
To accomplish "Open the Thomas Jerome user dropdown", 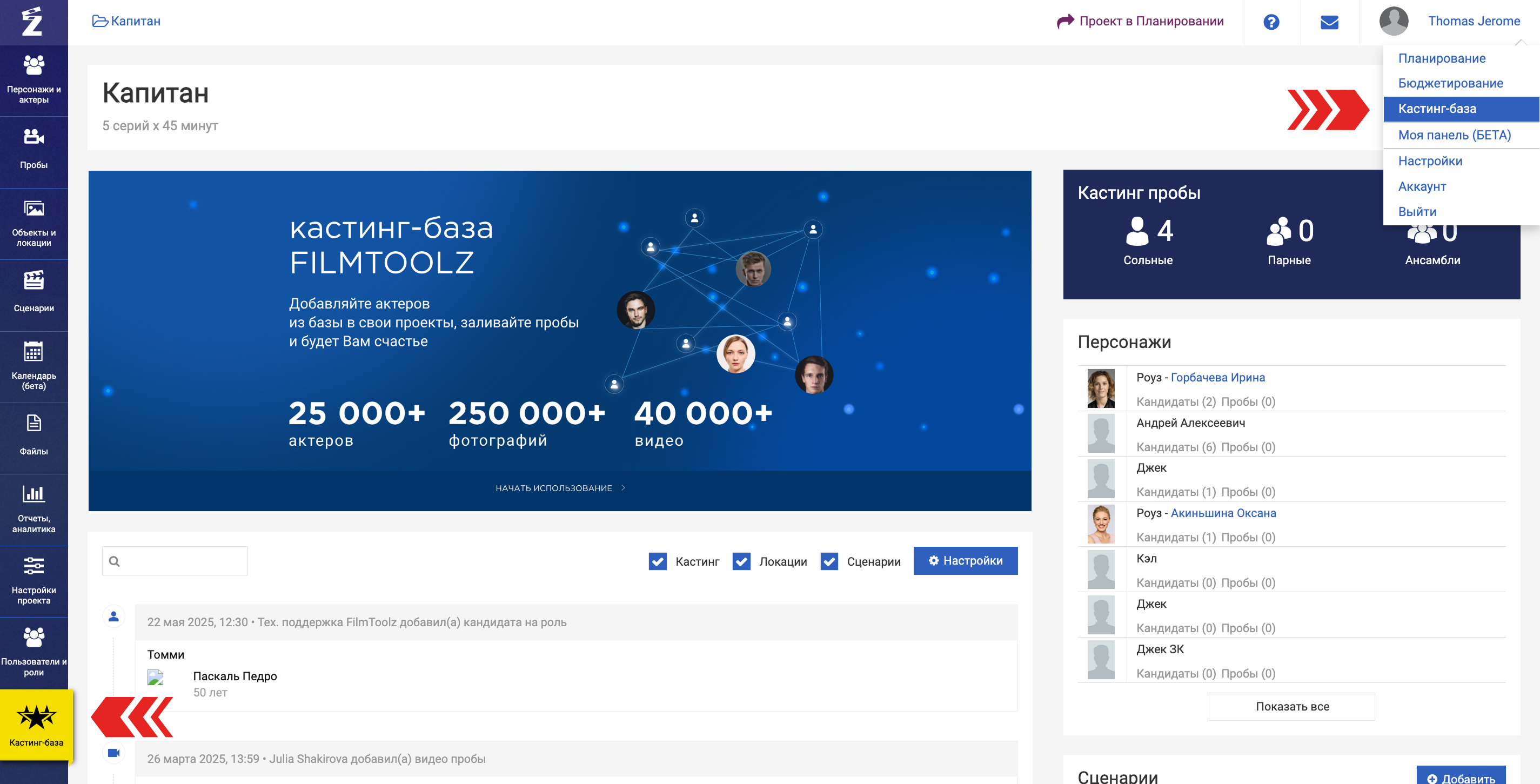I will pos(1474,21).
